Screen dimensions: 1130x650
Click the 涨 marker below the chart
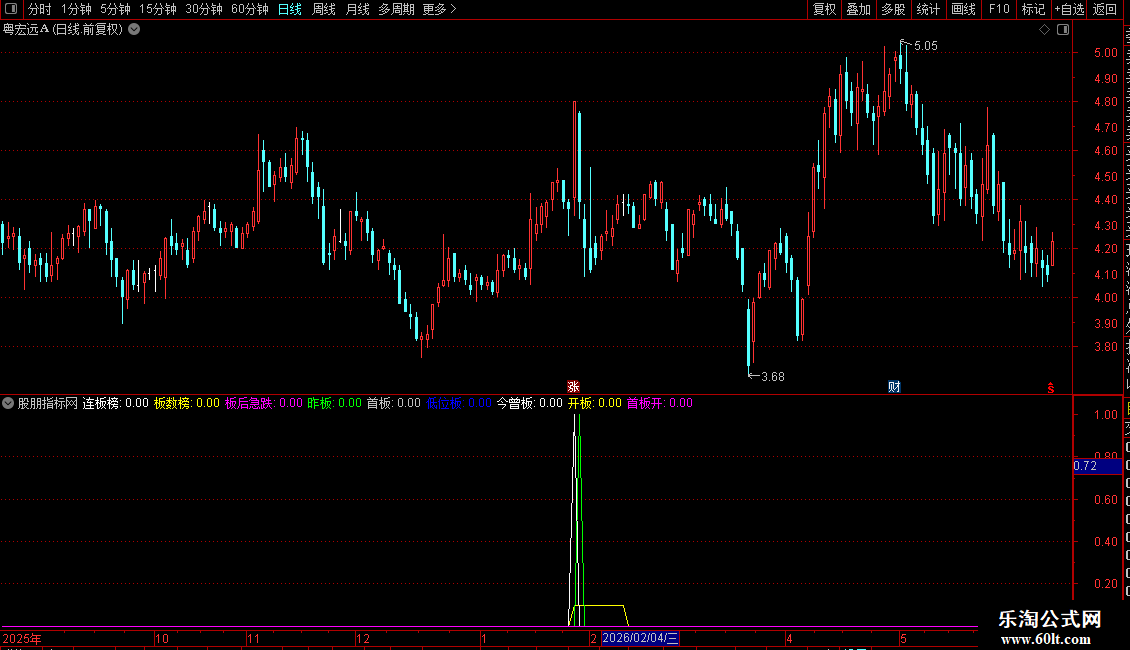pyautogui.click(x=573, y=387)
